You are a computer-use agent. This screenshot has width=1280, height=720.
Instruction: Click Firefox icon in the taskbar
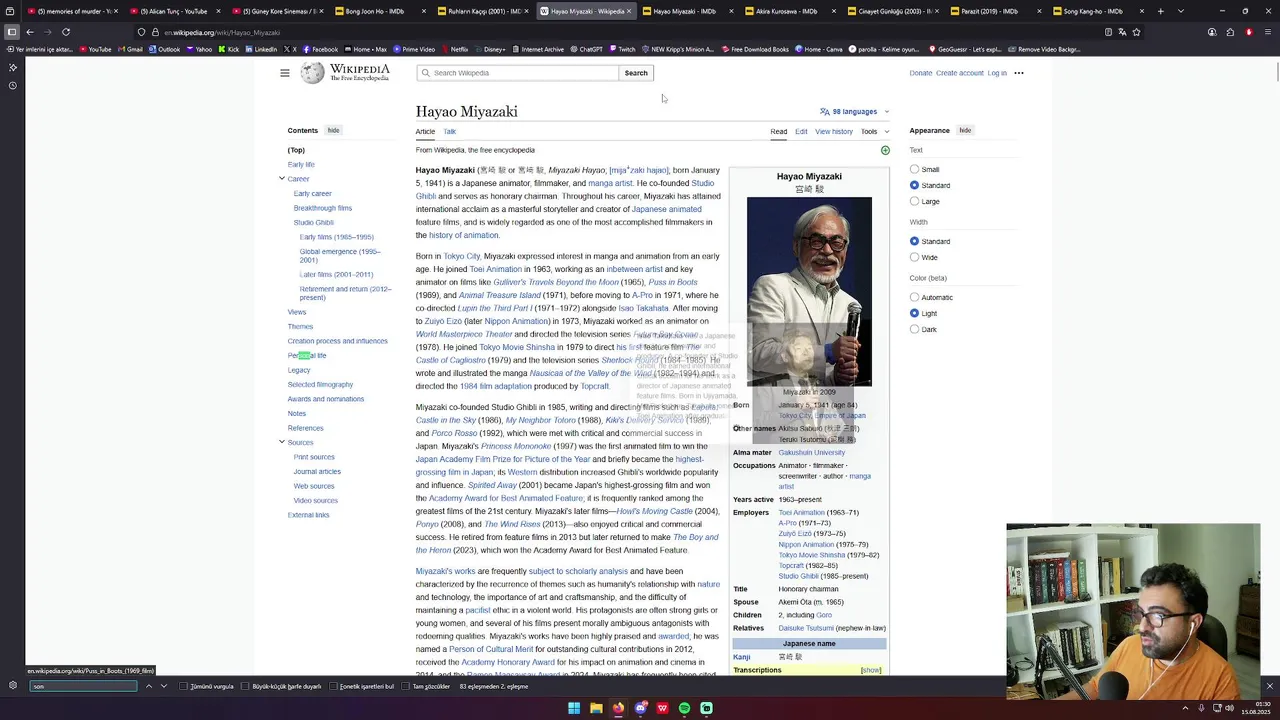point(618,708)
